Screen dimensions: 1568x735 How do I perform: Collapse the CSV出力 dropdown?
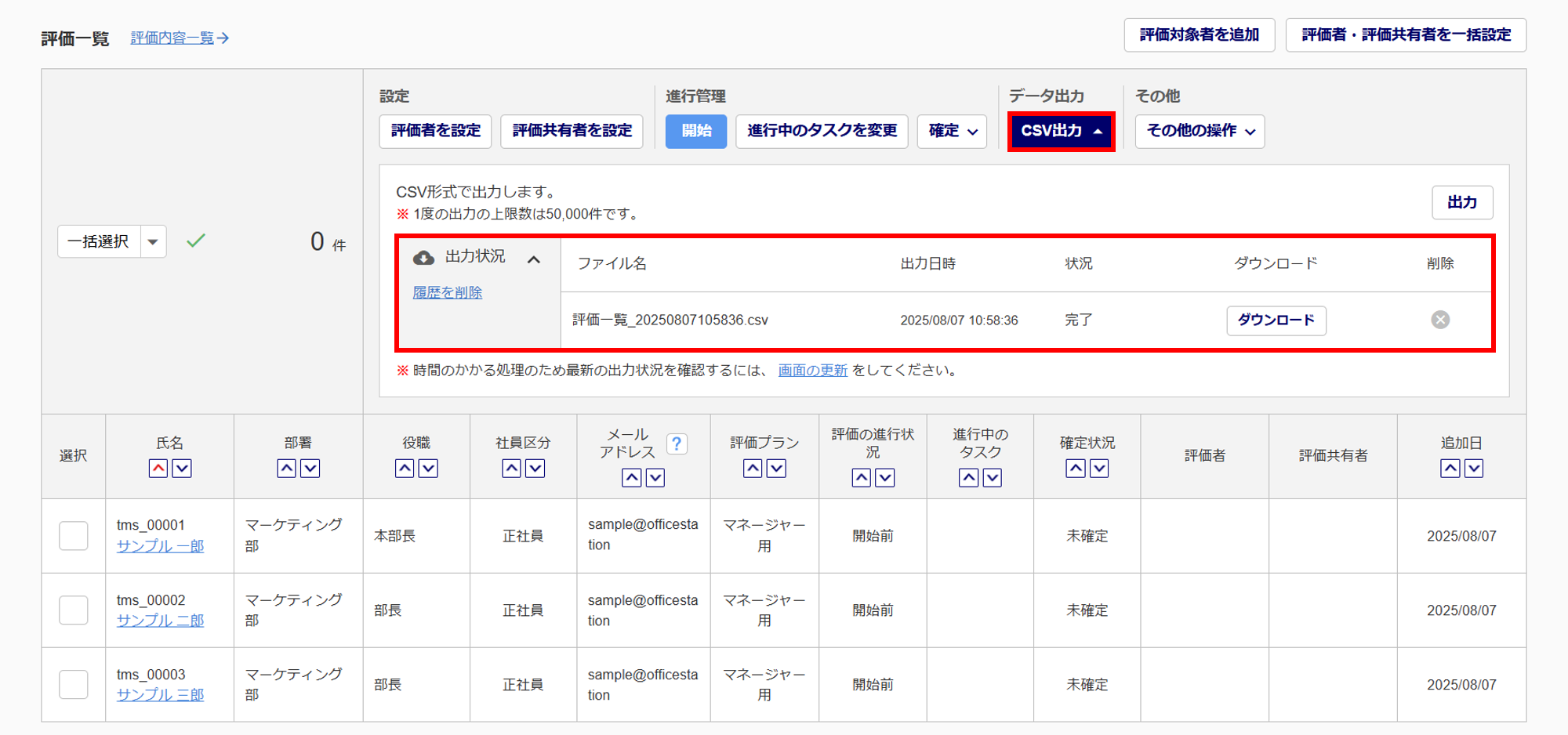pos(1061,132)
